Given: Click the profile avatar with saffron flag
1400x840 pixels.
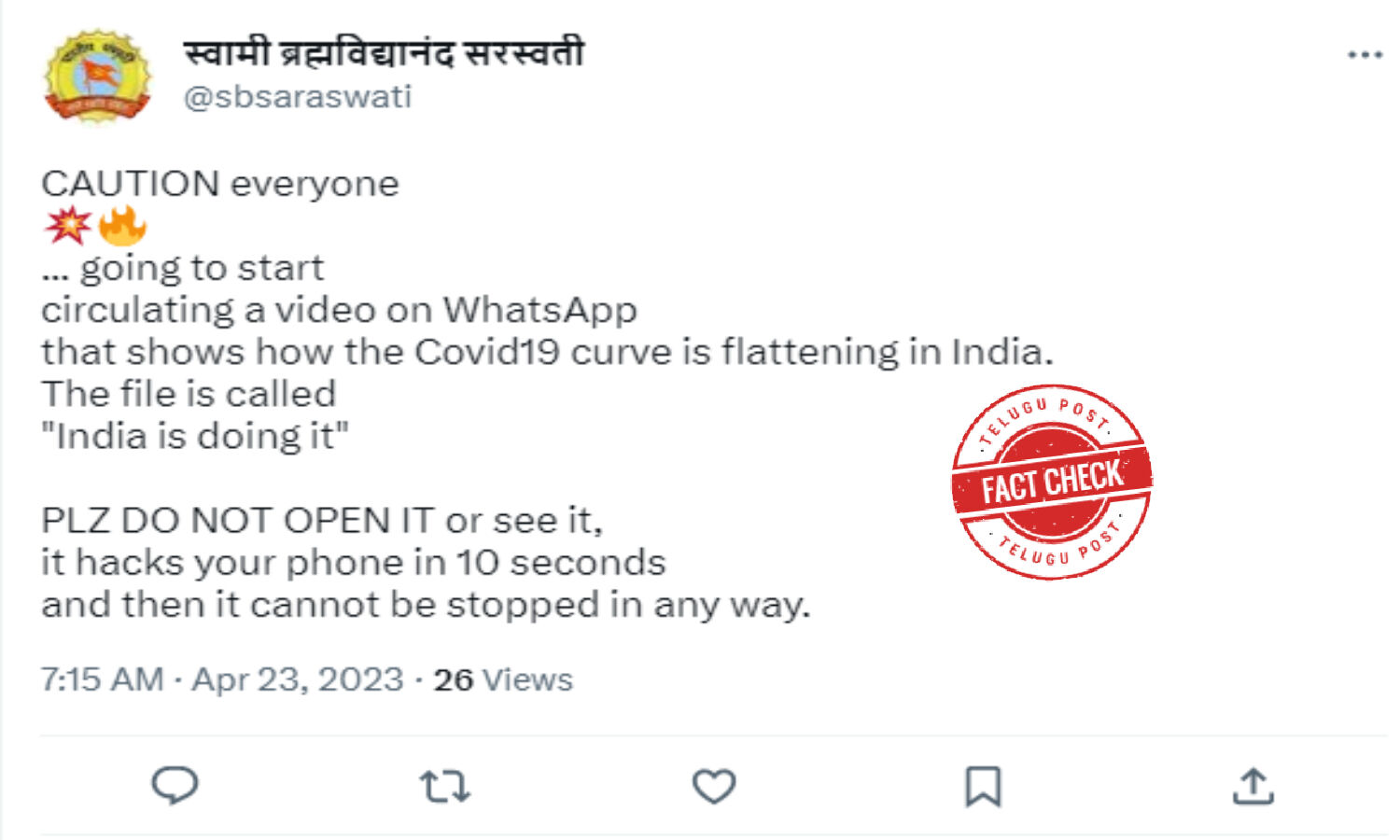Looking at the screenshot, I should [x=97, y=76].
